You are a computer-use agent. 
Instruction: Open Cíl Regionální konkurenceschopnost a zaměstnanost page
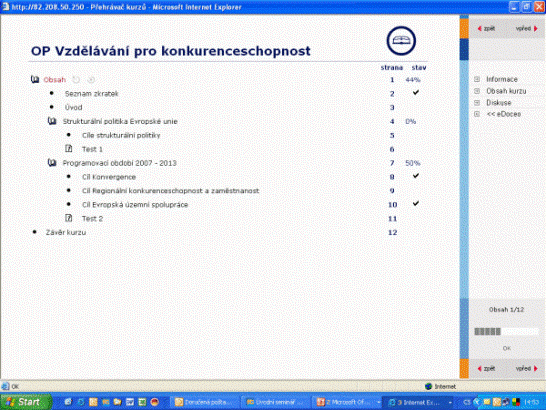pyautogui.click(x=171, y=191)
